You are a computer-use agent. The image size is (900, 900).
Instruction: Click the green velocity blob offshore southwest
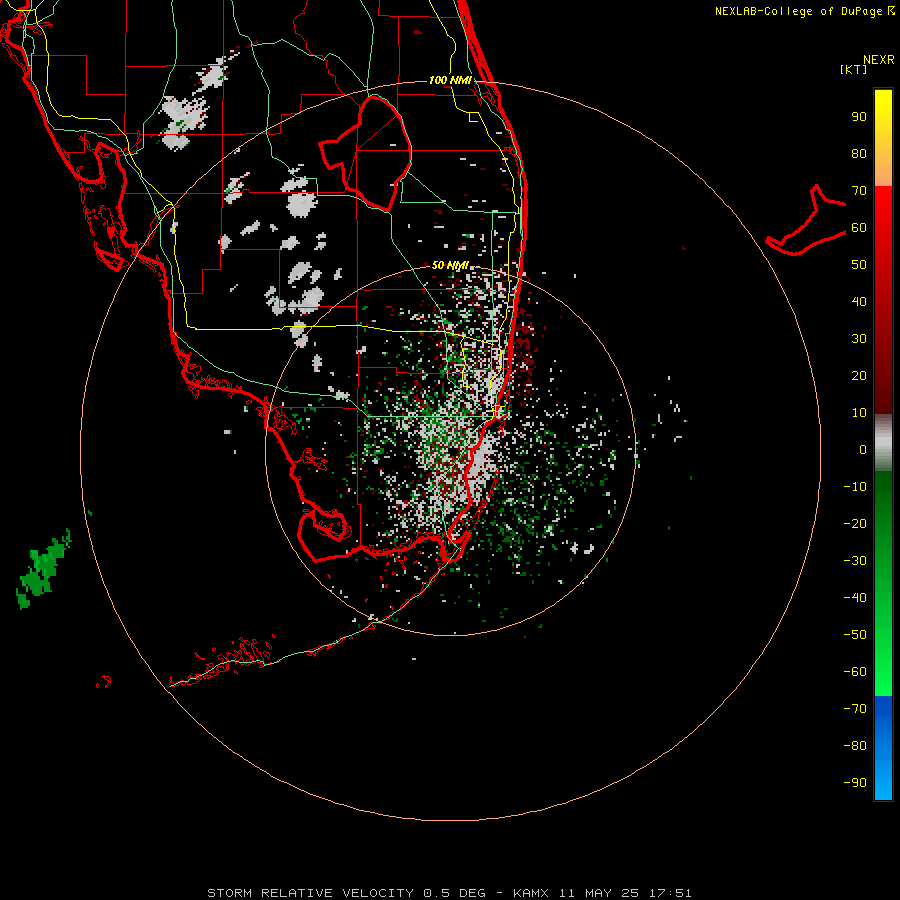pyautogui.click(x=44, y=569)
